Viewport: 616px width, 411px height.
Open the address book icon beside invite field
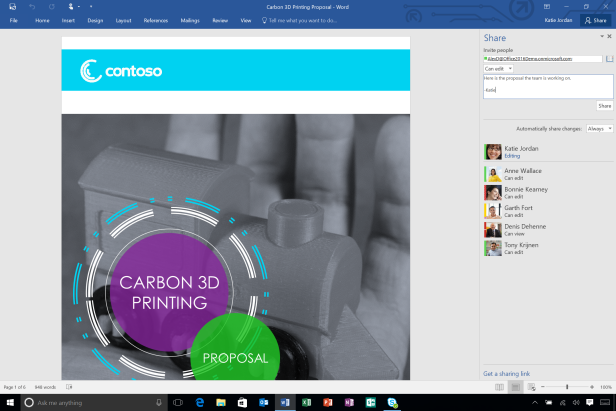[x=609, y=59]
